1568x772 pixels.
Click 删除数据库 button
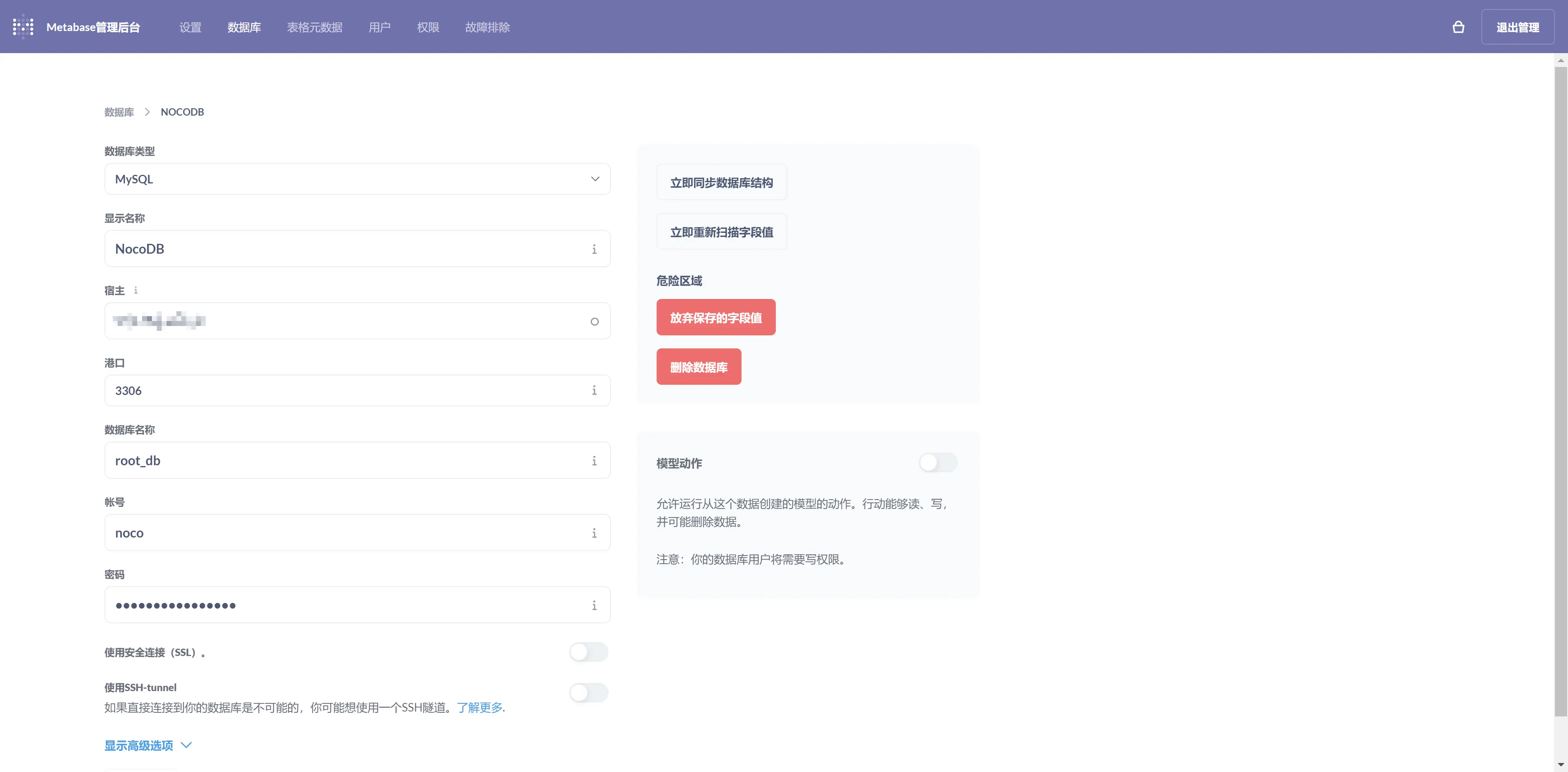coord(699,367)
